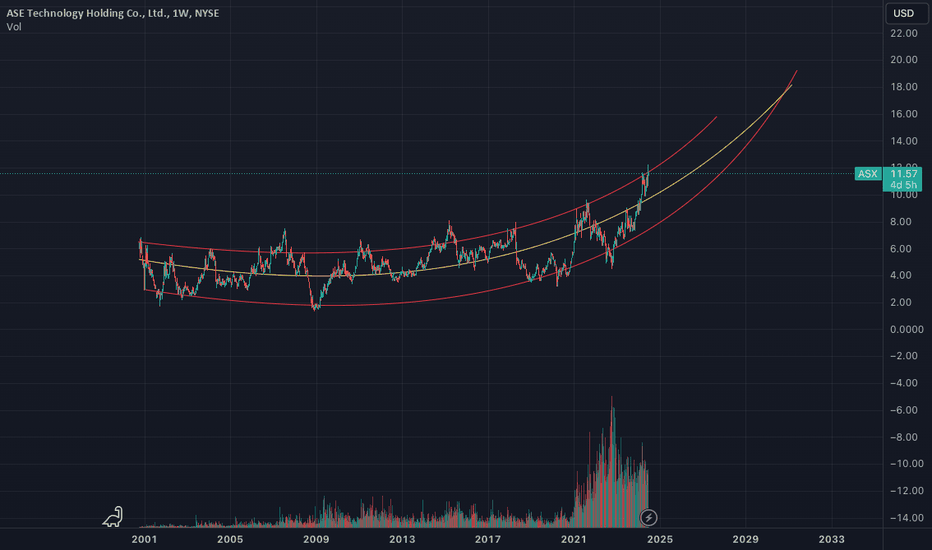Click the 2021 label on time axis
The image size is (932, 550).
pos(574,539)
